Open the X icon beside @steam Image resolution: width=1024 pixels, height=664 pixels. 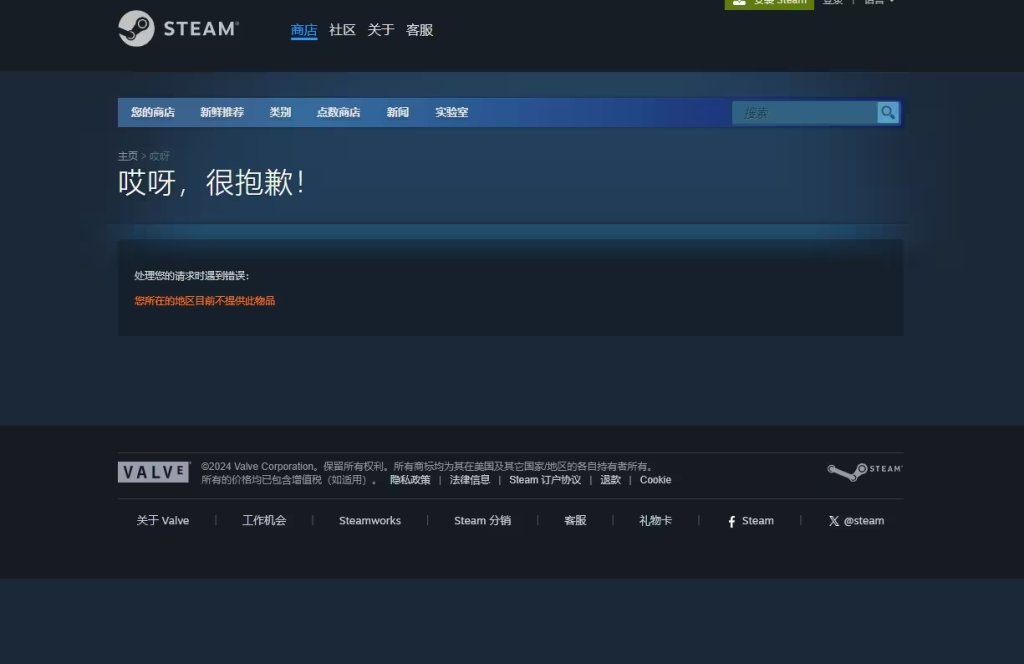pos(834,521)
